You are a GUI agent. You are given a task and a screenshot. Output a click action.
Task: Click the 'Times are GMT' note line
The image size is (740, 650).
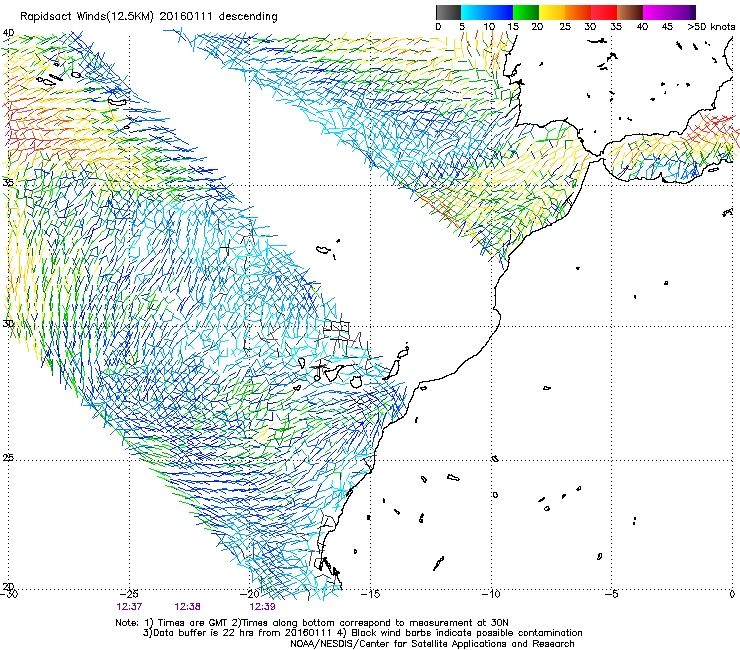[x=312, y=623]
